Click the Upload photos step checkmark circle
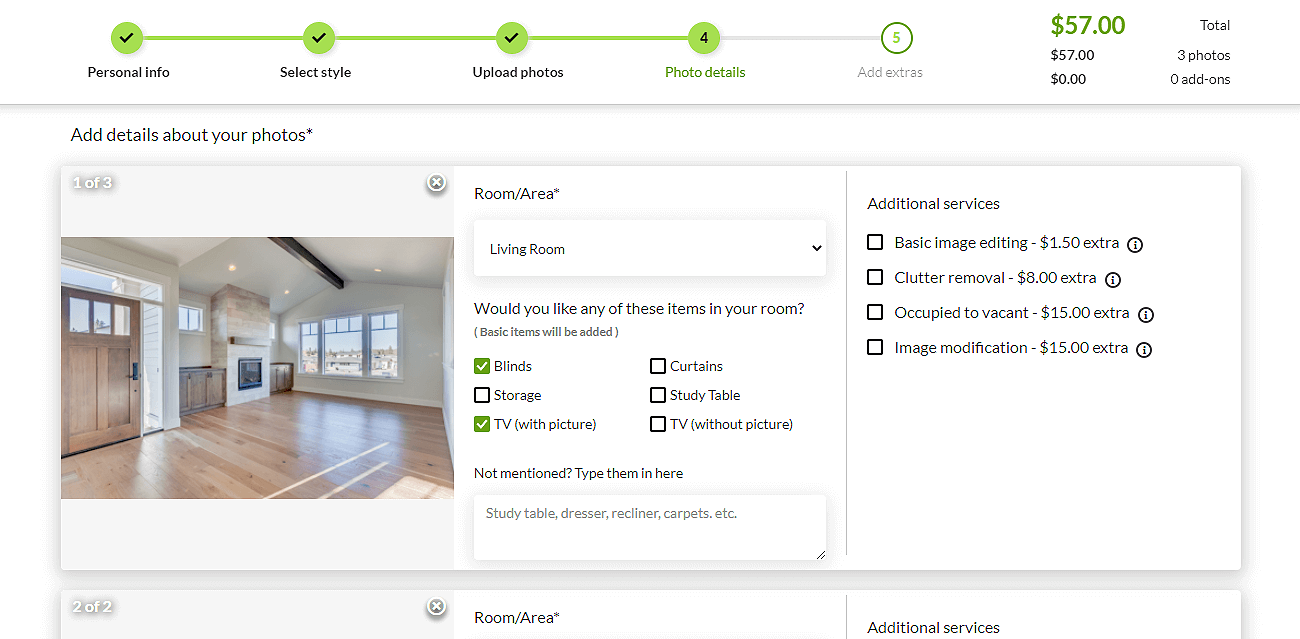 click(x=512, y=38)
